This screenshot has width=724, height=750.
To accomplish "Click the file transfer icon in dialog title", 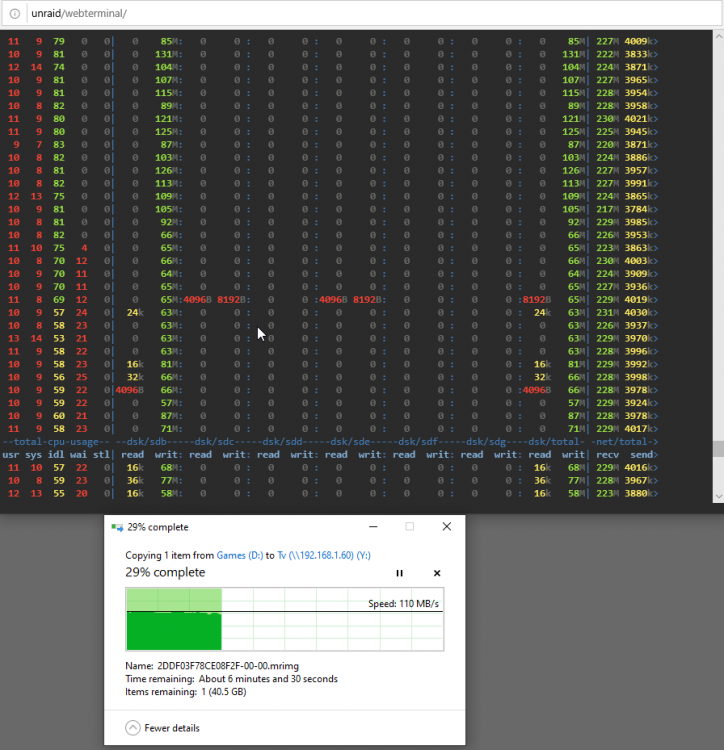I will click(117, 527).
